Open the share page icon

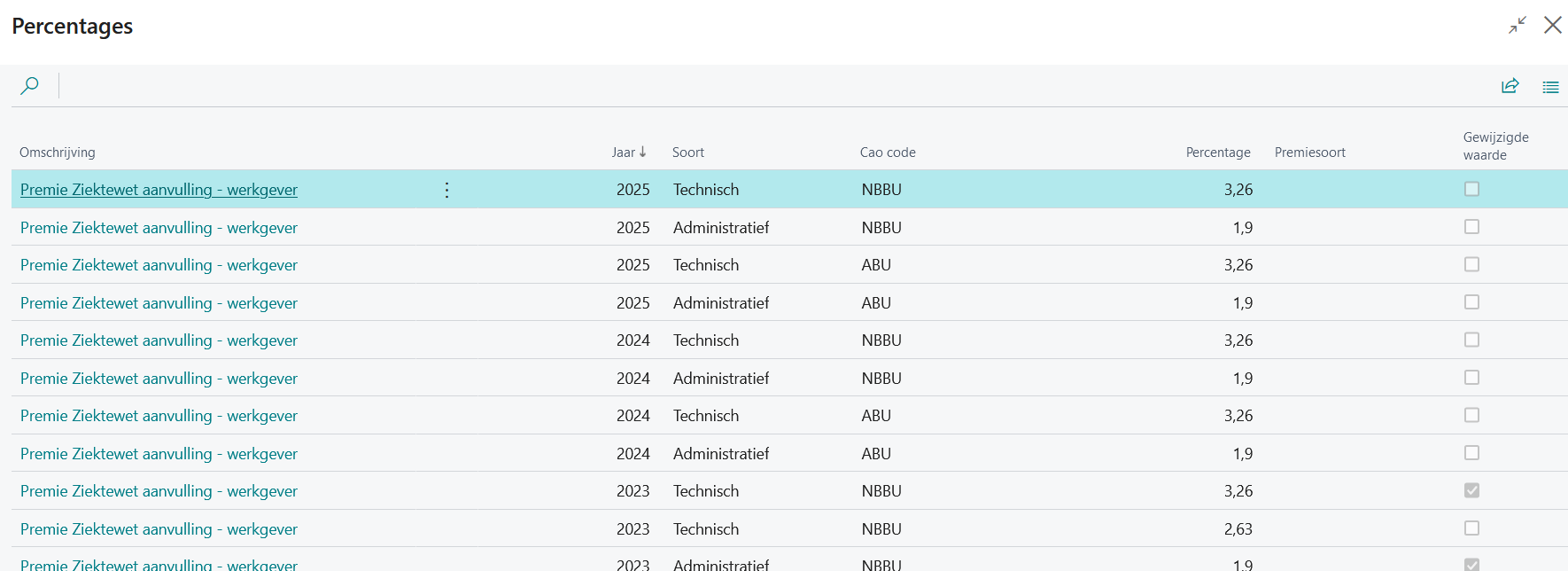click(x=1510, y=86)
